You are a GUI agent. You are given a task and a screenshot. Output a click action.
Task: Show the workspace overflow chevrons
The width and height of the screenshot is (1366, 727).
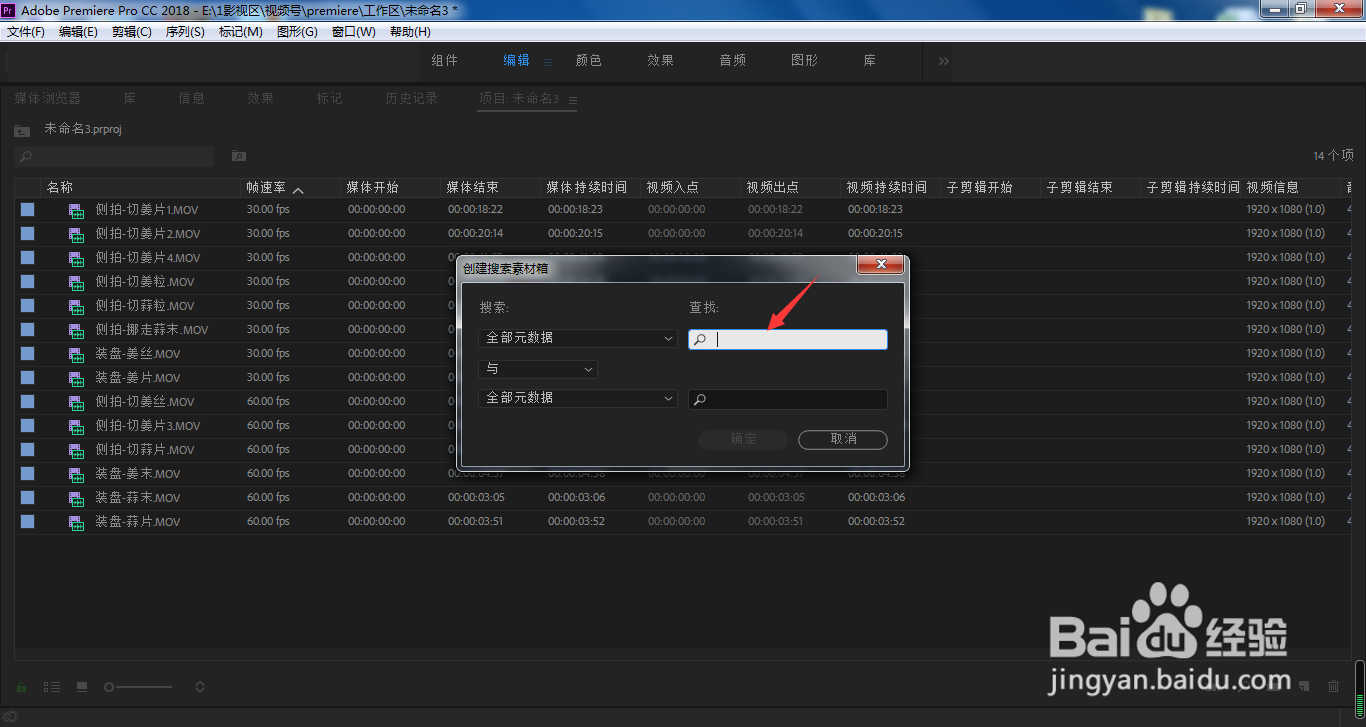pyautogui.click(x=944, y=61)
